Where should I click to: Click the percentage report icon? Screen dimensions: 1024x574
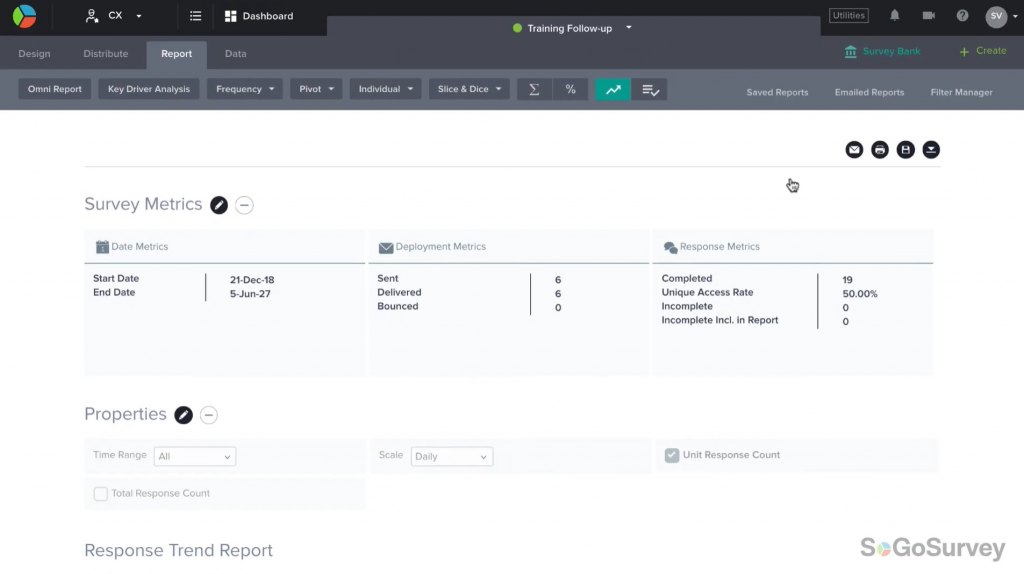point(570,89)
